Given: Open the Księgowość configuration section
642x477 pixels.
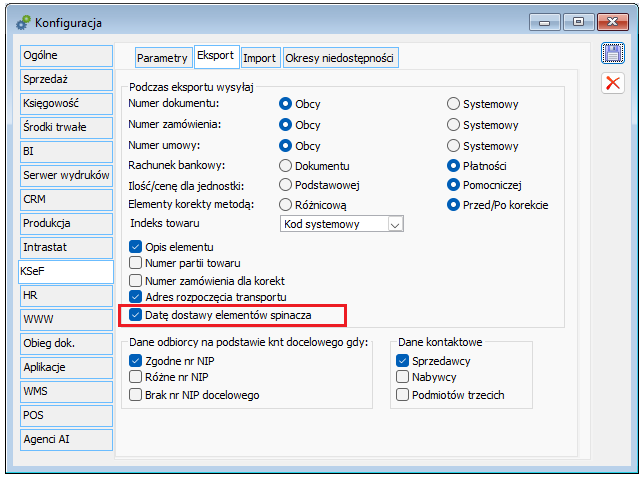Looking at the screenshot, I should pyautogui.click(x=66, y=103).
